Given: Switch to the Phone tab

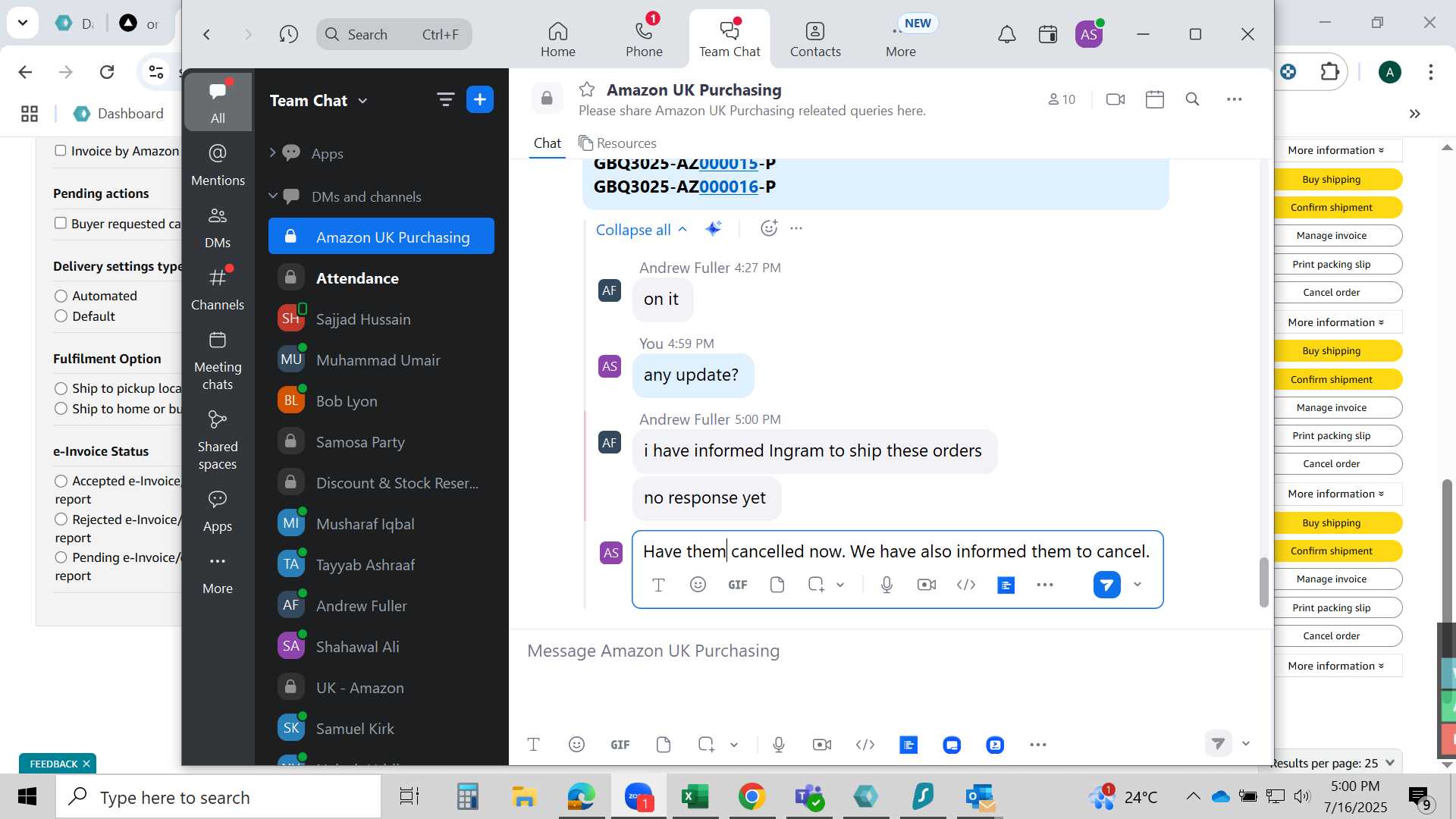Looking at the screenshot, I should [644, 39].
